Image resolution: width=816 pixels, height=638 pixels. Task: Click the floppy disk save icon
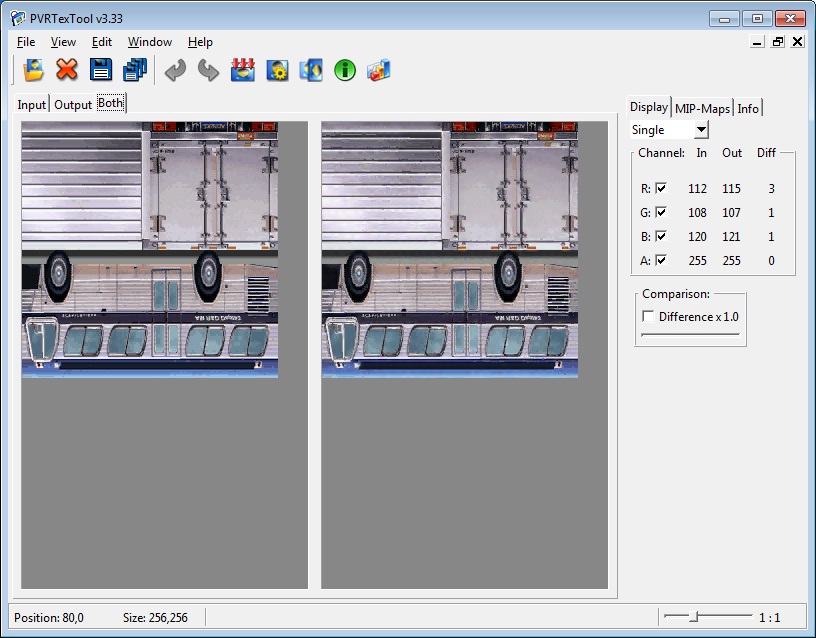pyautogui.click(x=101, y=70)
